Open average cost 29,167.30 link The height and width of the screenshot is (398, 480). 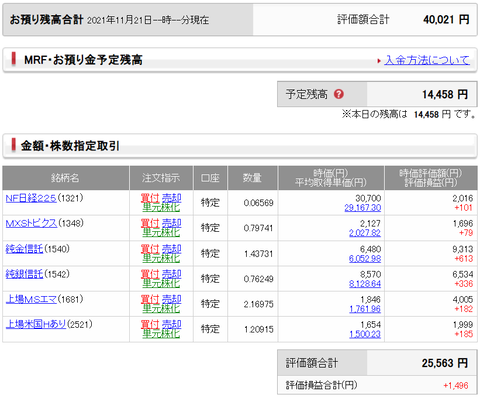click(x=363, y=208)
